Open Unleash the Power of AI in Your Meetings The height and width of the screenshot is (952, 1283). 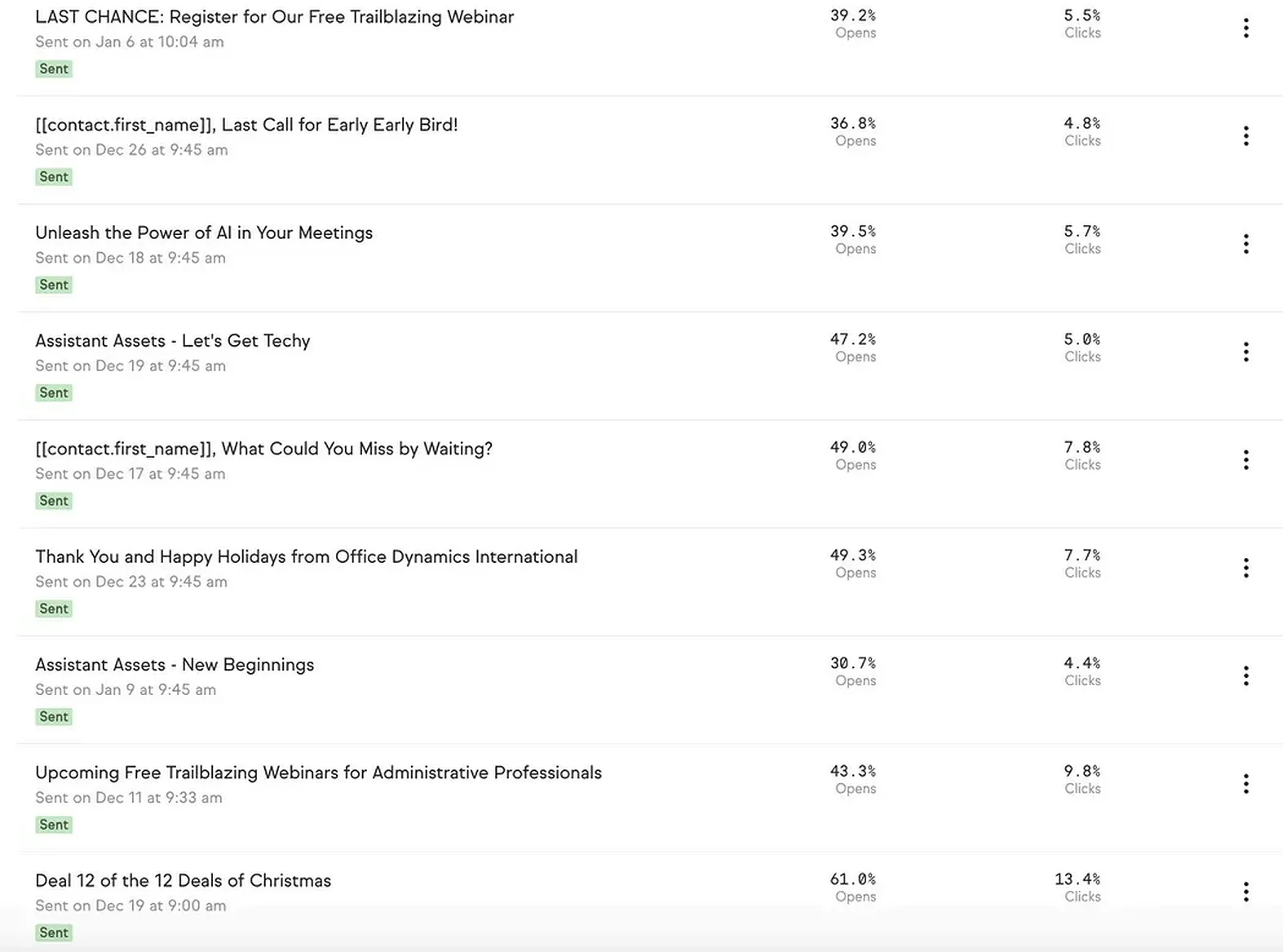coord(204,232)
